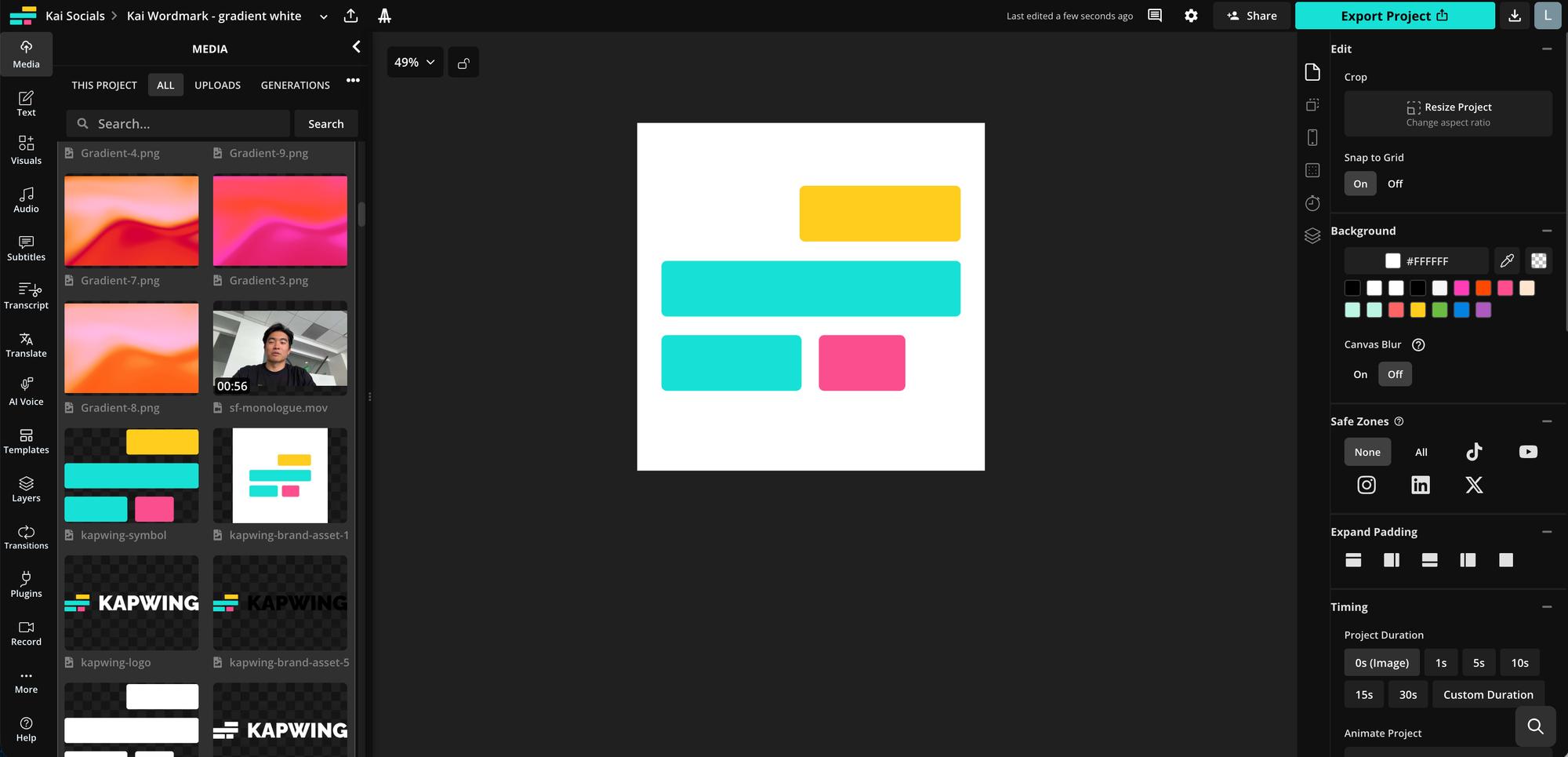This screenshot has width=1568, height=757.
Task: Switch to the GENERATIONS tab
Action: (296, 85)
